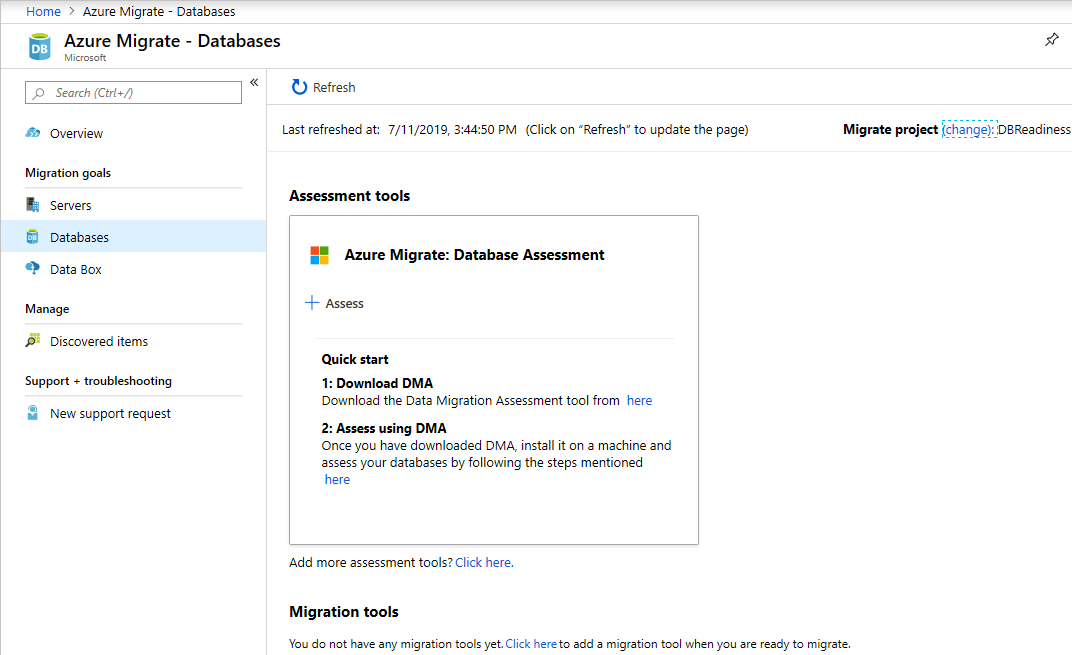Click the Databases icon in sidebar
The image size is (1072, 655).
[x=32, y=237]
